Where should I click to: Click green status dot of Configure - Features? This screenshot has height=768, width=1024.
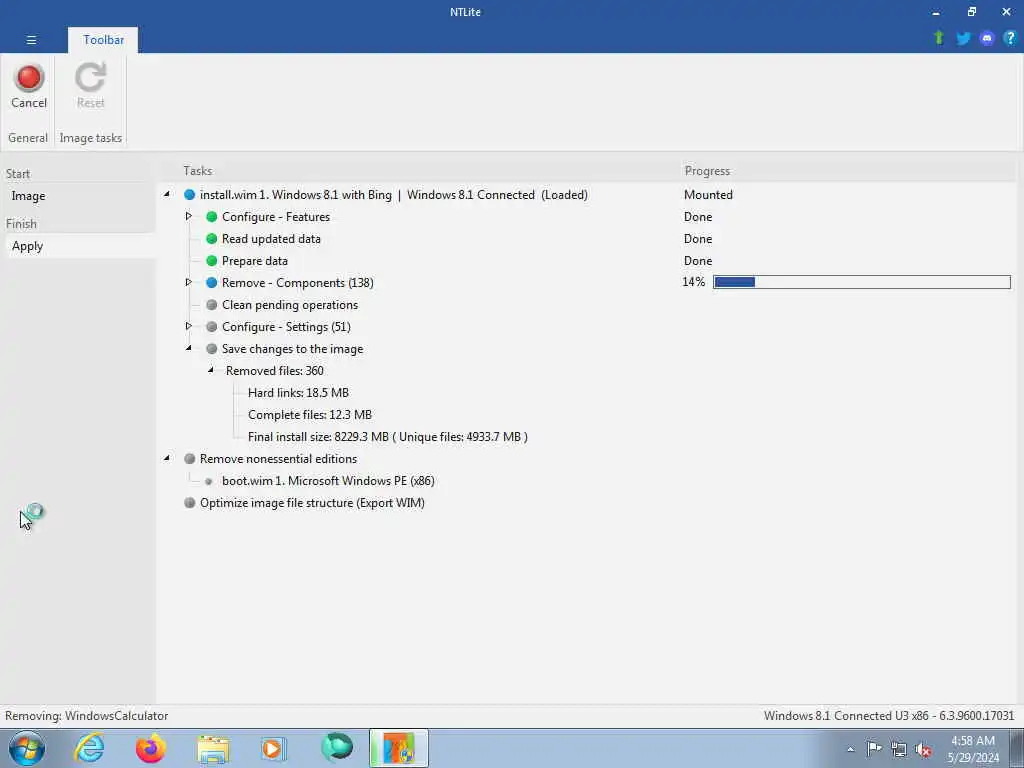tap(212, 217)
